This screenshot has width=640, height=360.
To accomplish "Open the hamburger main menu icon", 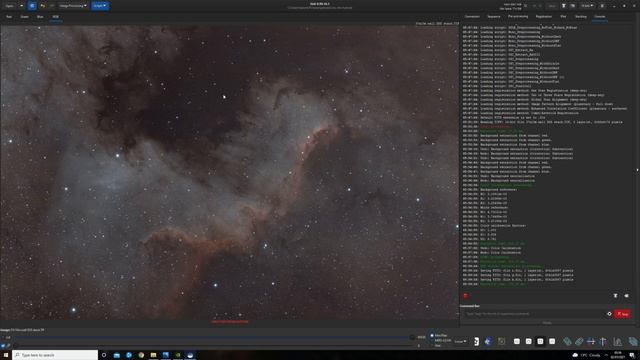I will [602, 6].
